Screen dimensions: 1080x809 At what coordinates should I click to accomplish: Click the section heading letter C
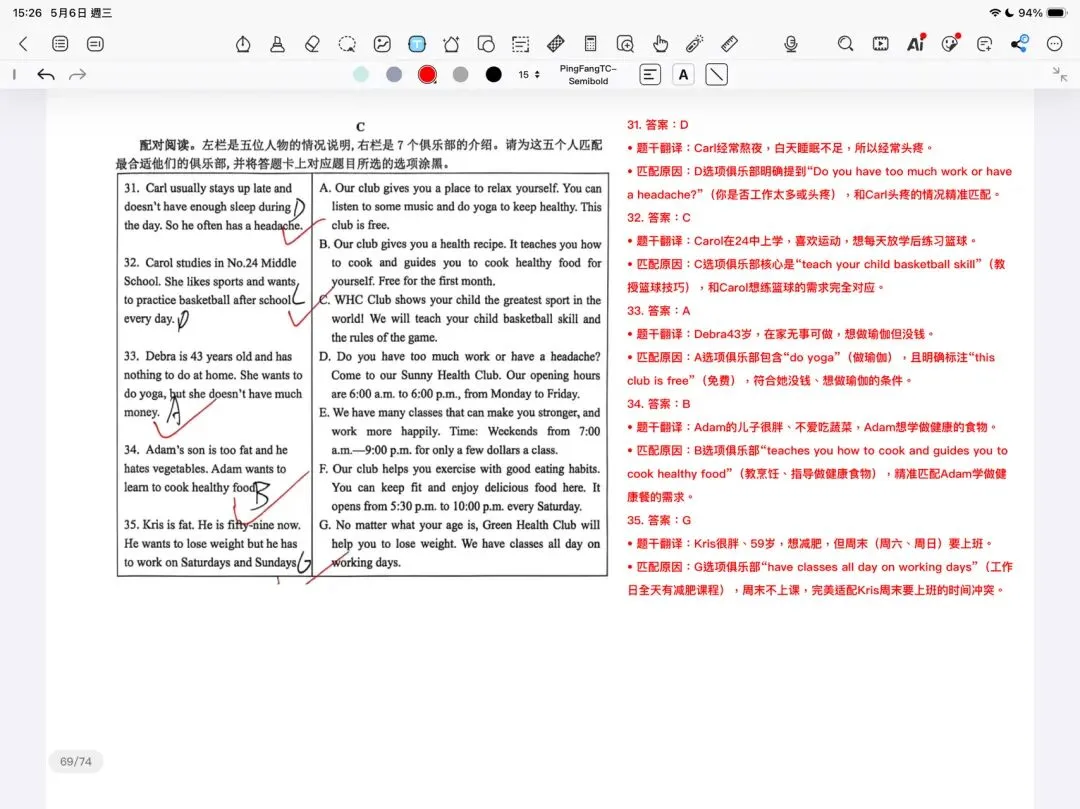tap(360, 127)
